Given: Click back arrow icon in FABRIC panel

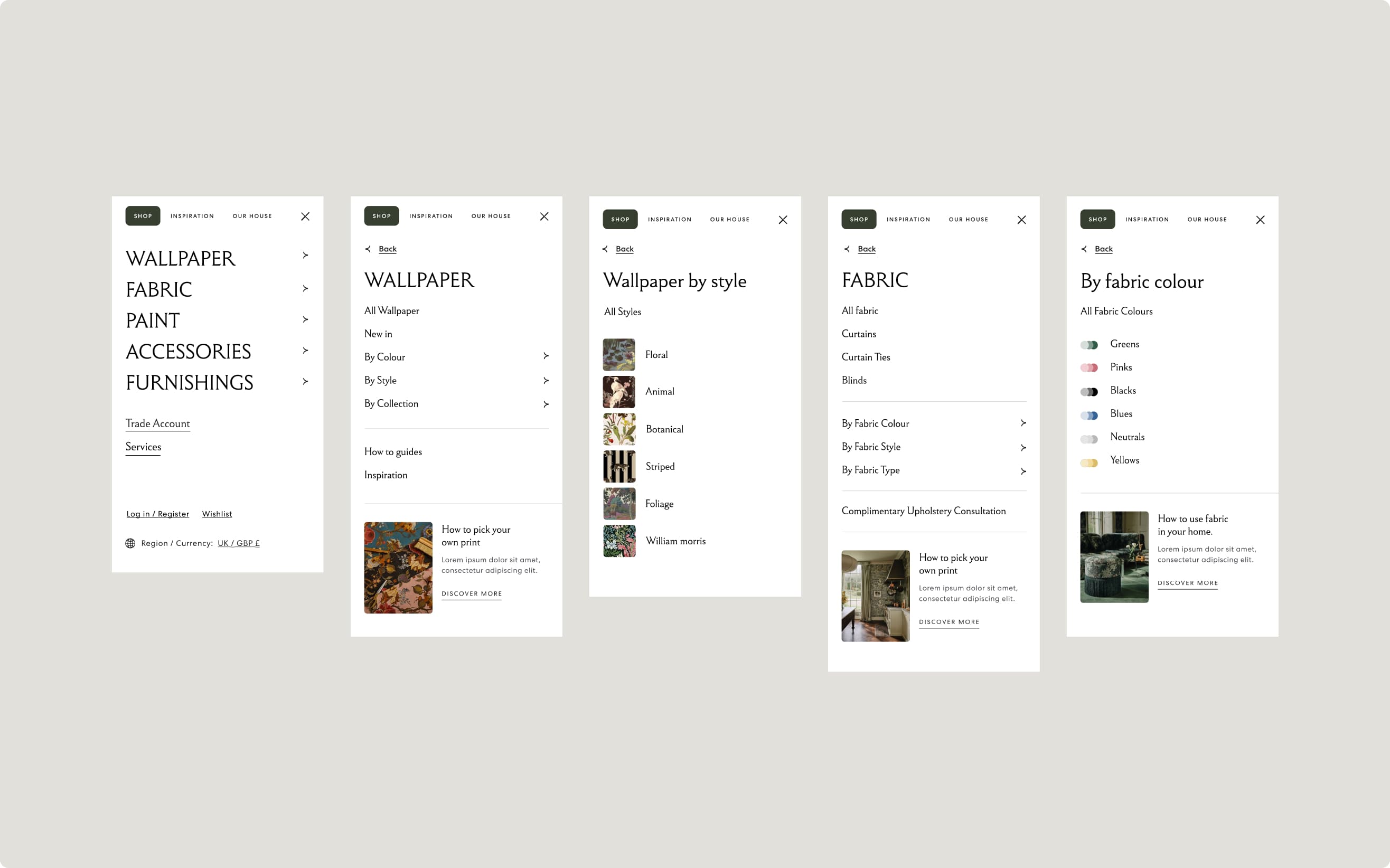Looking at the screenshot, I should coord(847,249).
